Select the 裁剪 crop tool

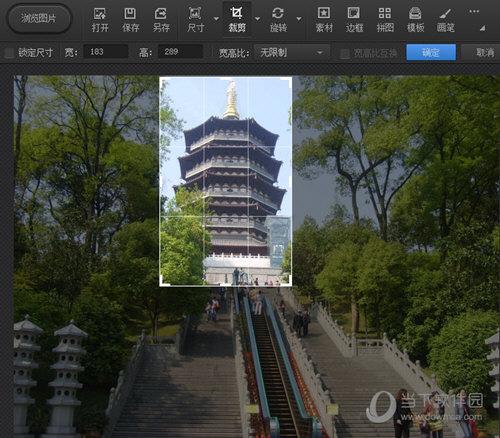237,20
